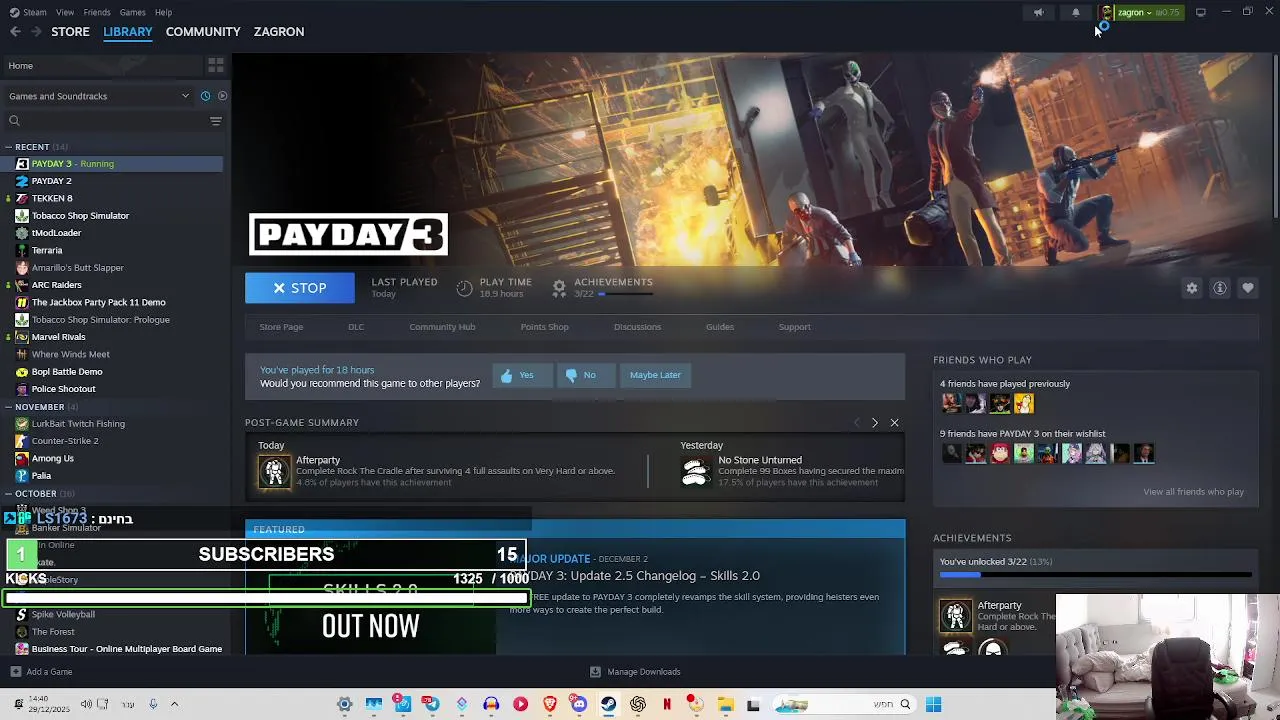Image resolution: width=1280 pixels, height=720 pixels.
Task: Switch to the COMMUNITY tab
Action: [203, 32]
